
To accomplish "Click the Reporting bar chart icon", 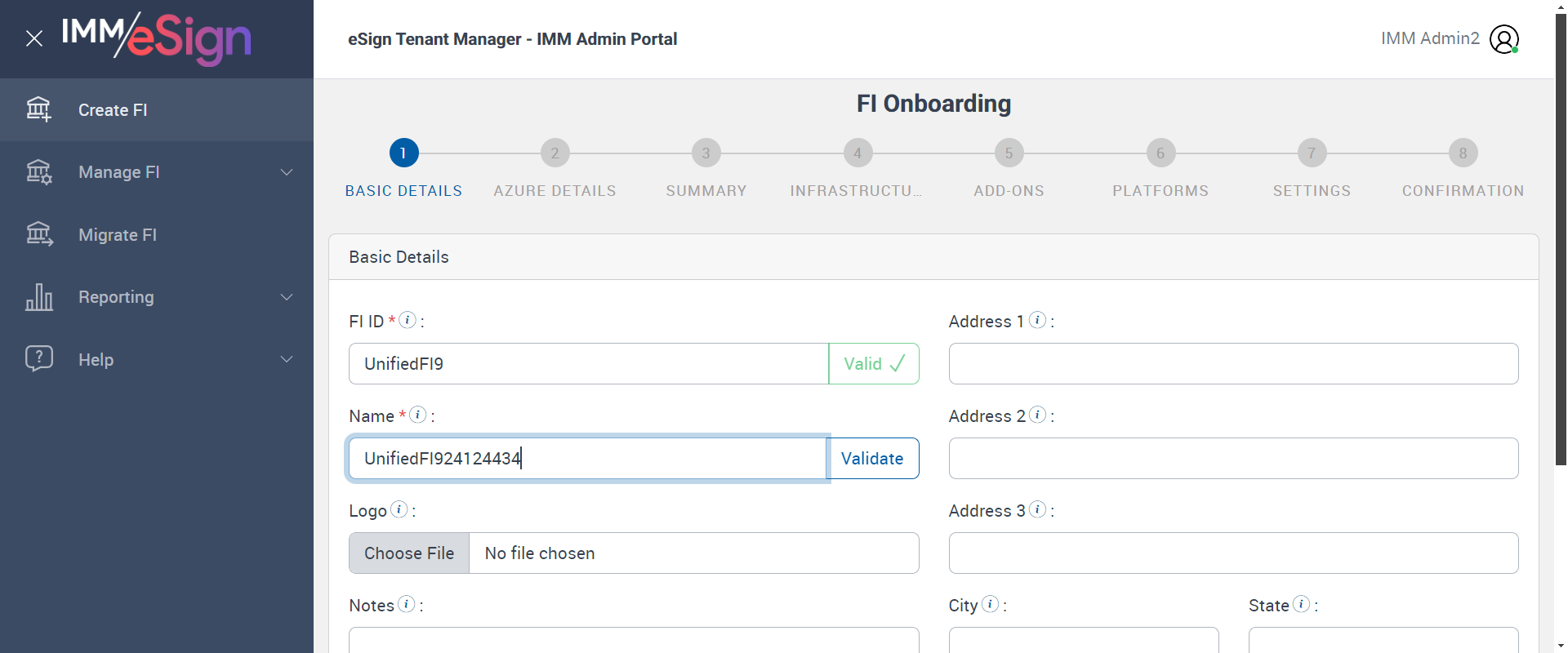I will tap(38, 297).
